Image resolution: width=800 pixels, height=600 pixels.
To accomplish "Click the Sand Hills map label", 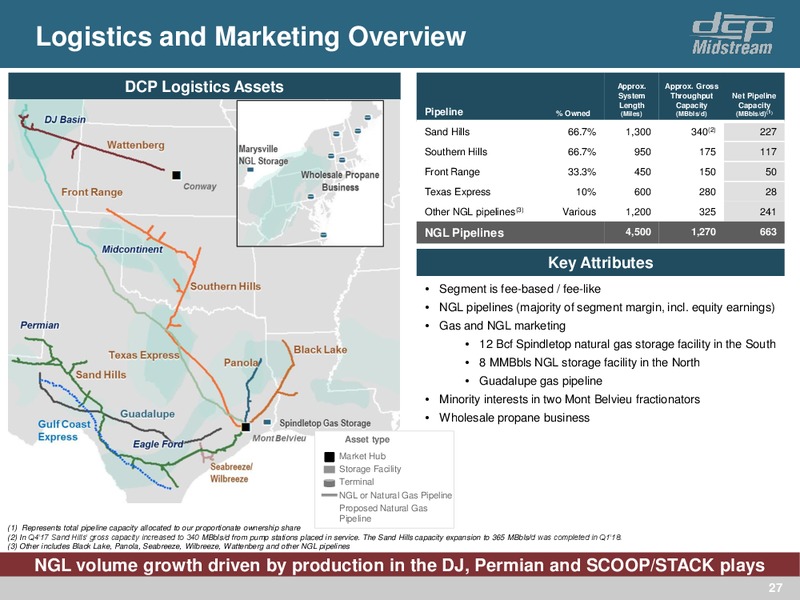I will [101, 374].
